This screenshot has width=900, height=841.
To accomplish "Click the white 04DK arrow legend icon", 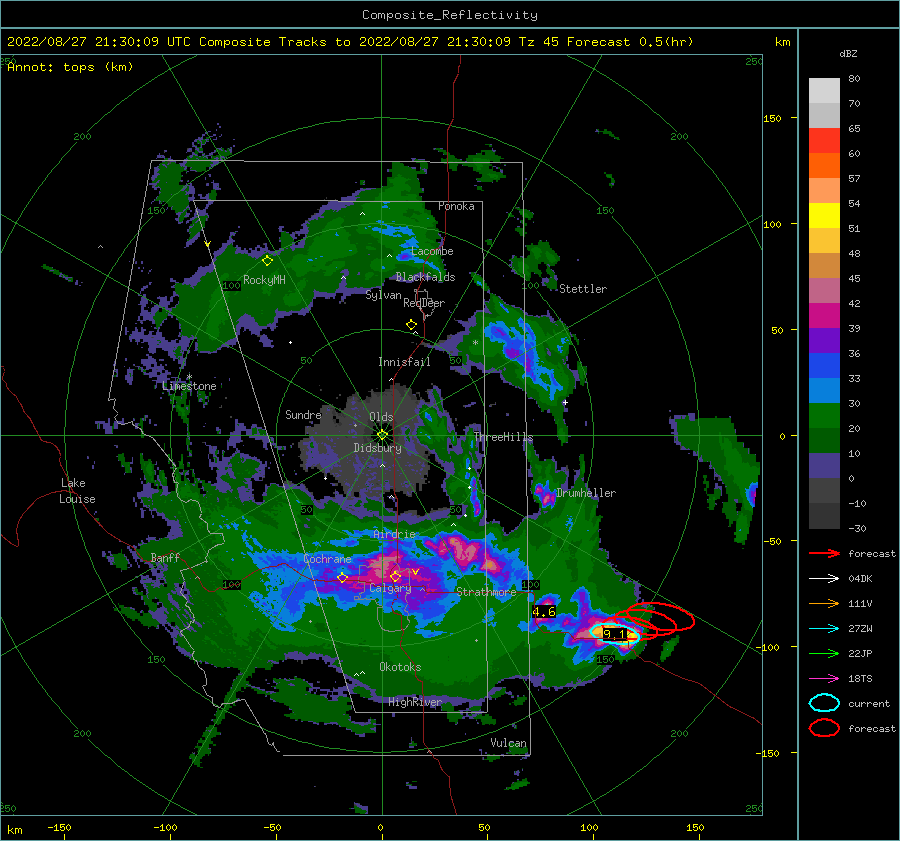I will [x=824, y=578].
